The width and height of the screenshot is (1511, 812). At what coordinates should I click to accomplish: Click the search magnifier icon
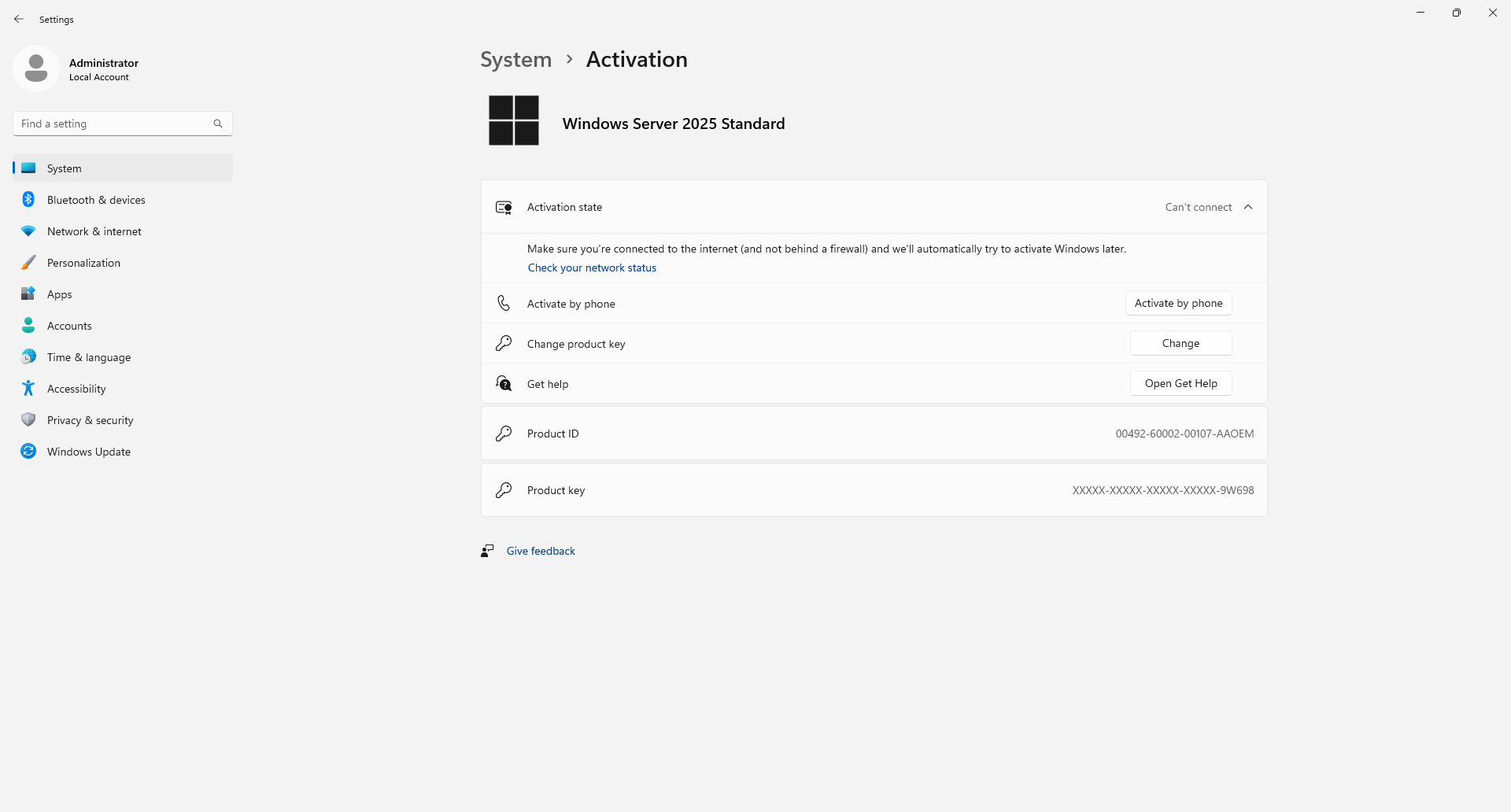point(218,124)
